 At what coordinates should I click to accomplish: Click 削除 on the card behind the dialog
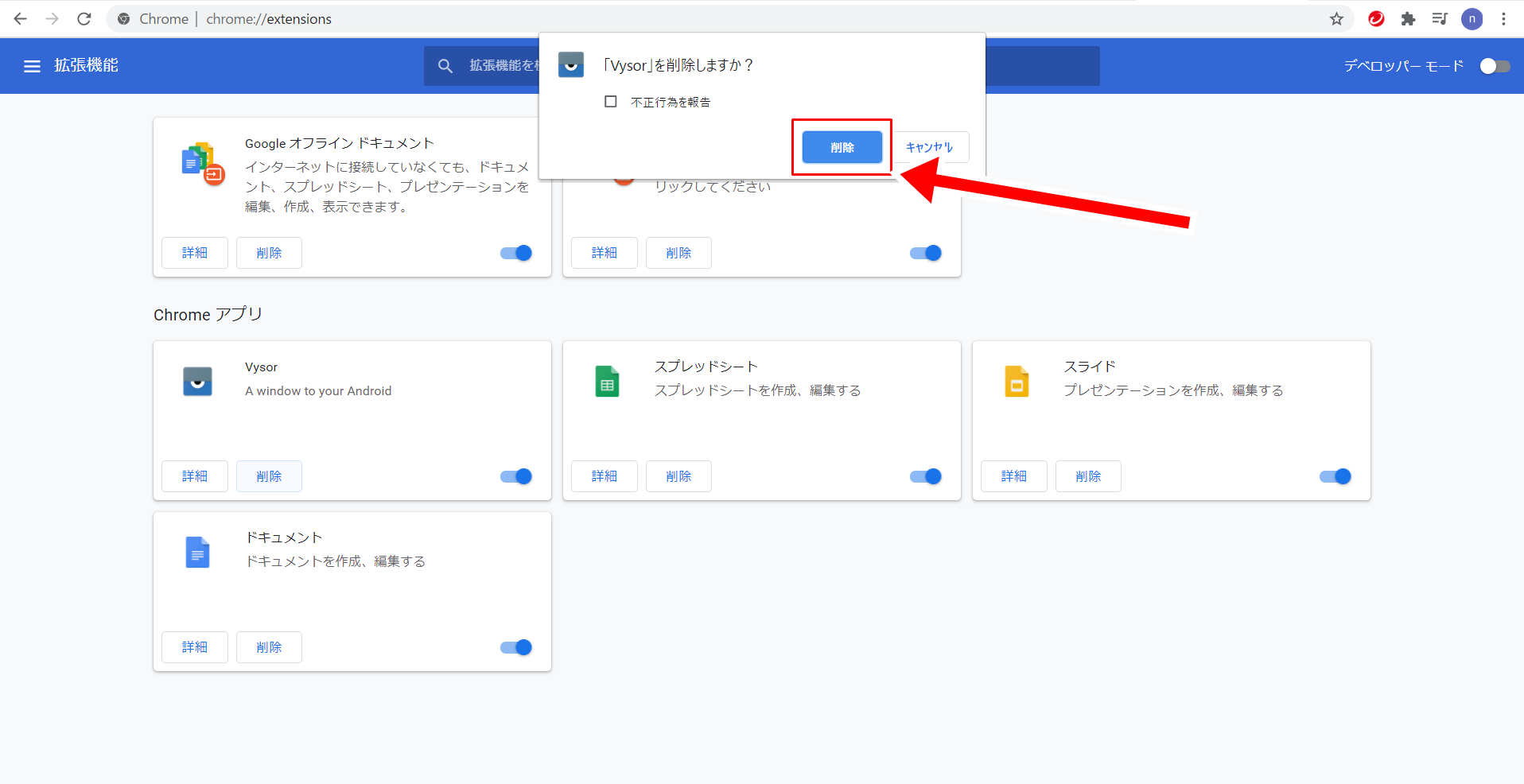click(678, 253)
